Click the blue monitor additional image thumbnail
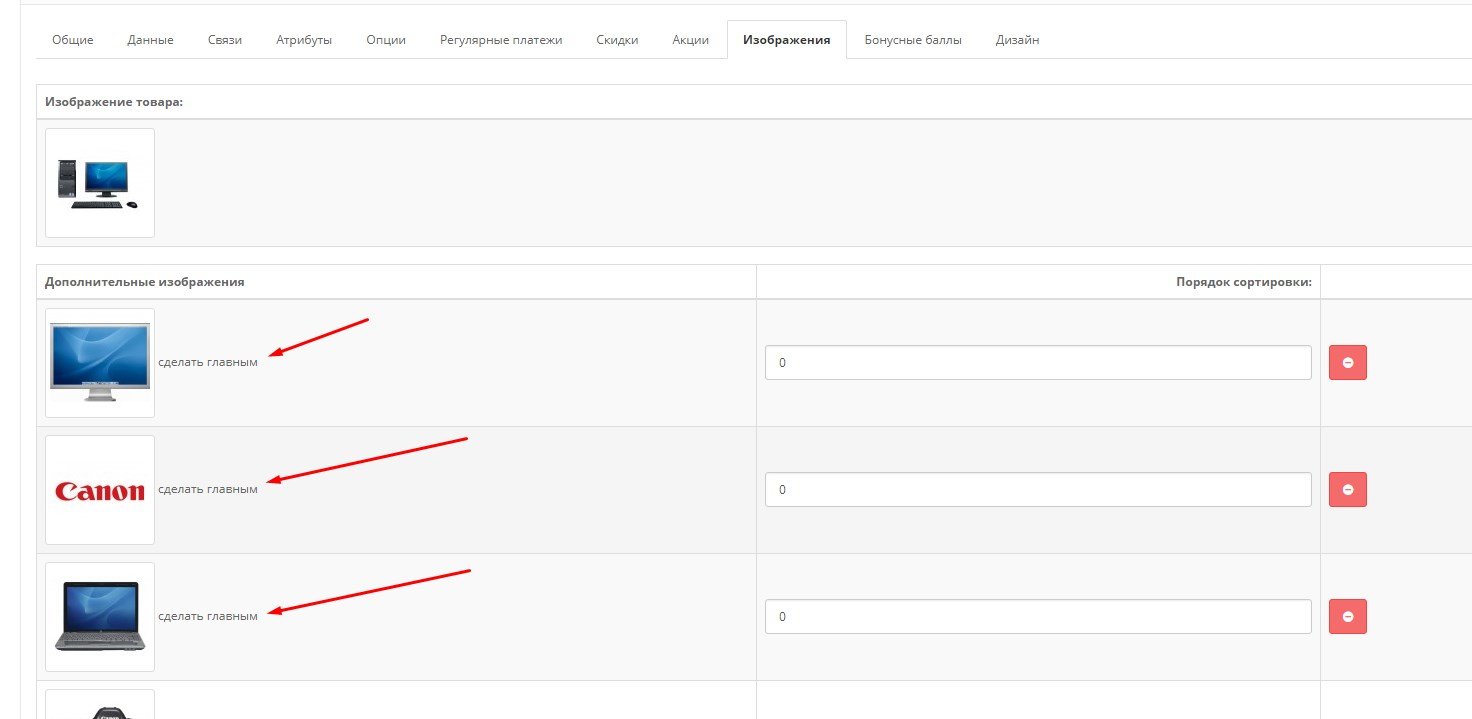Viewport: 1472px width, 719px height. (x=100, y=363)
